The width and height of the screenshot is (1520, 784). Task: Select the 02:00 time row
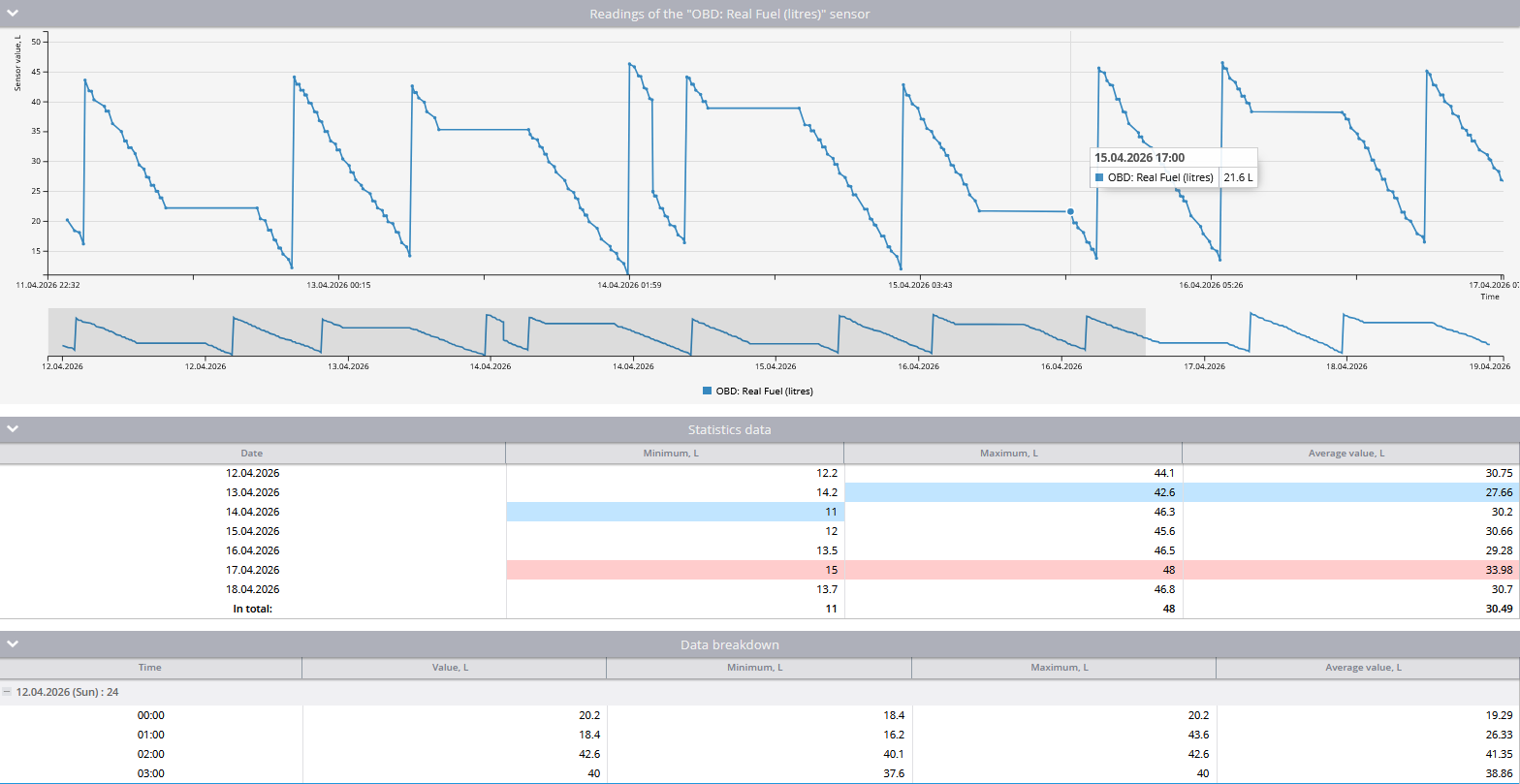[760, 754]
